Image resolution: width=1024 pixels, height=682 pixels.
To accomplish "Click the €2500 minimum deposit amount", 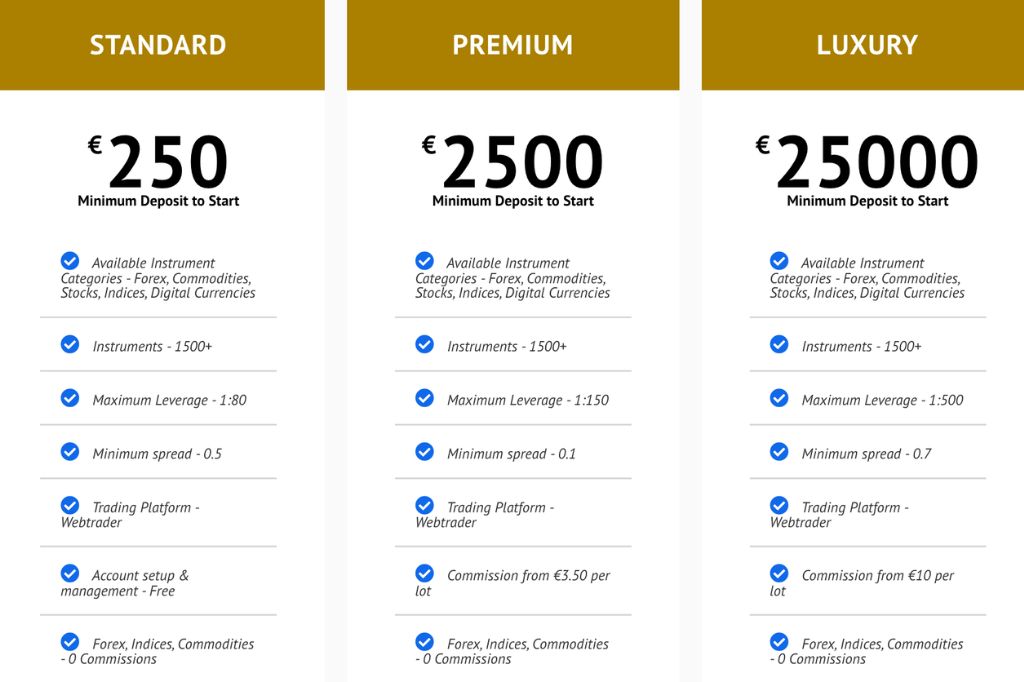I will coord(513,161).
